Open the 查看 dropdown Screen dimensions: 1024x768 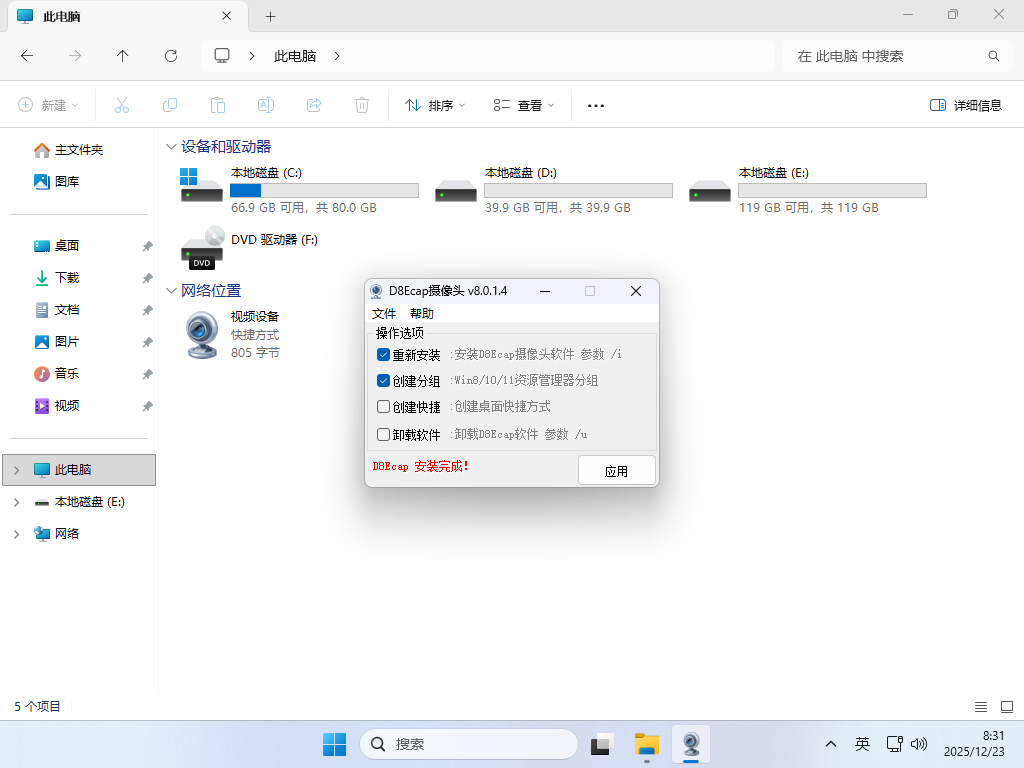[x=524, y=104]
